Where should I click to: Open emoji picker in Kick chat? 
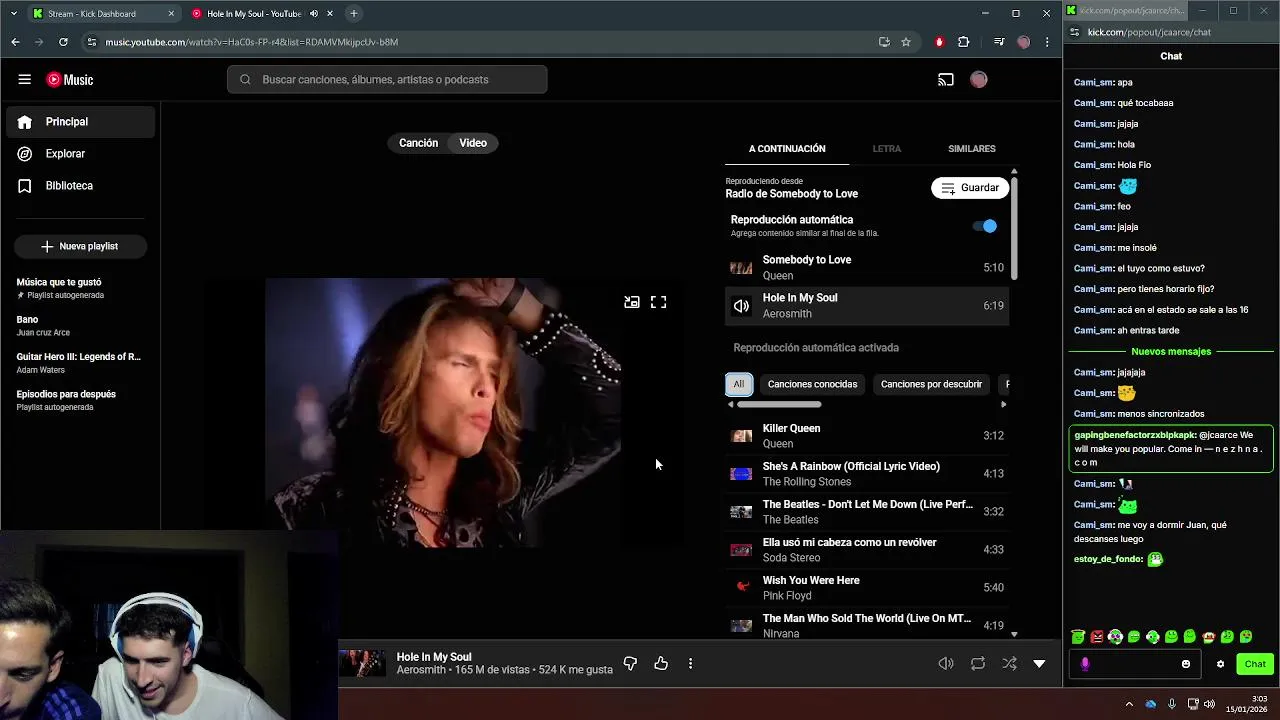1186,664
